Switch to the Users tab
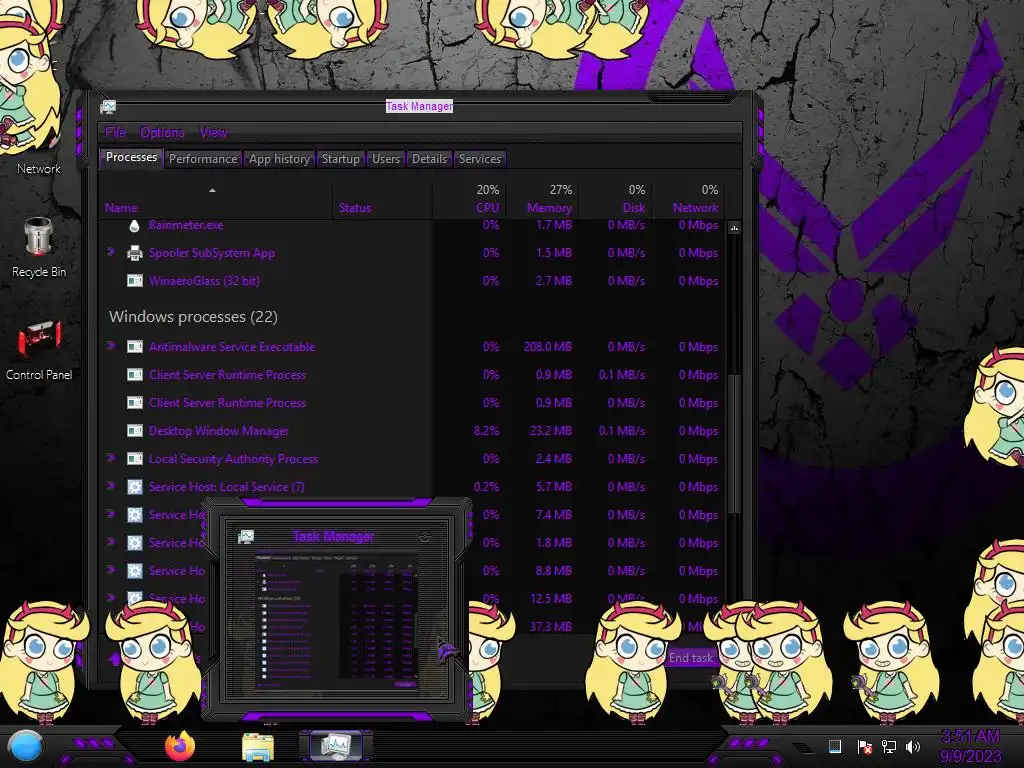Screen dimensions: 1024x768 click(x=385, y=159)
